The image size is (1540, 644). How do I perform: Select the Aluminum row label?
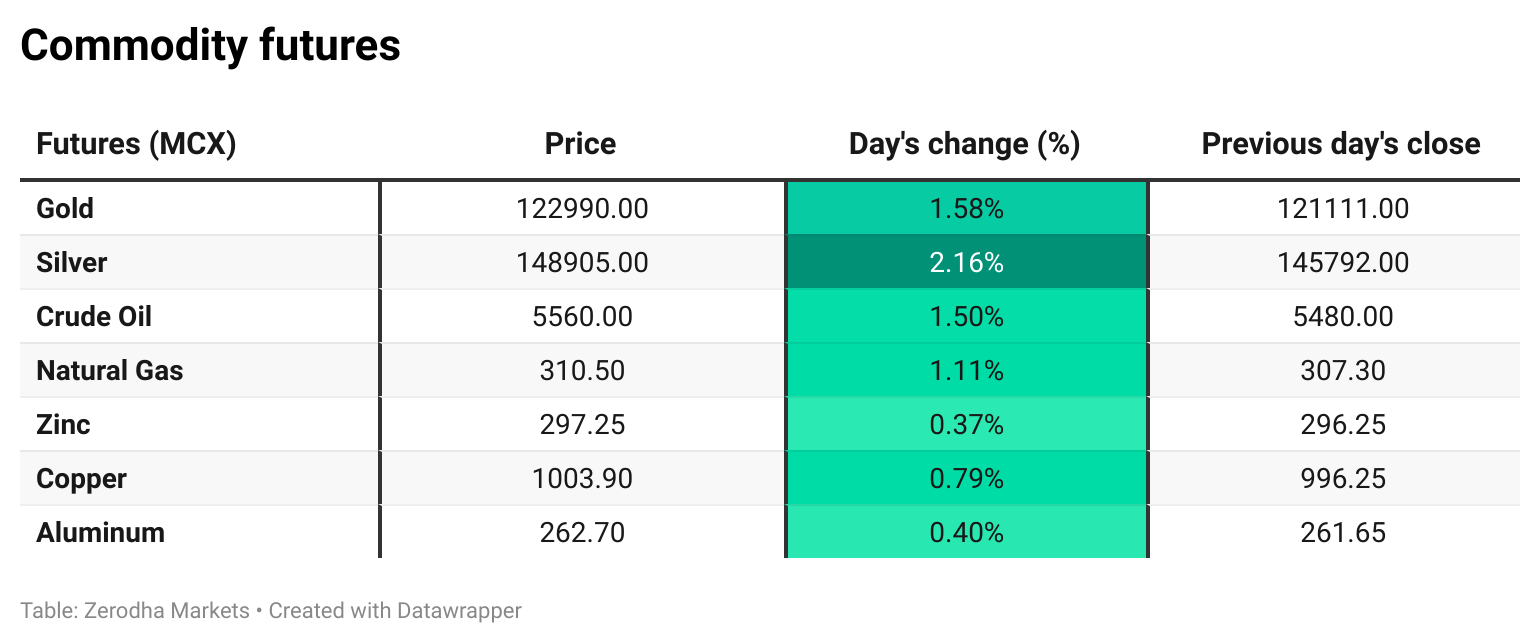(100, 533)
